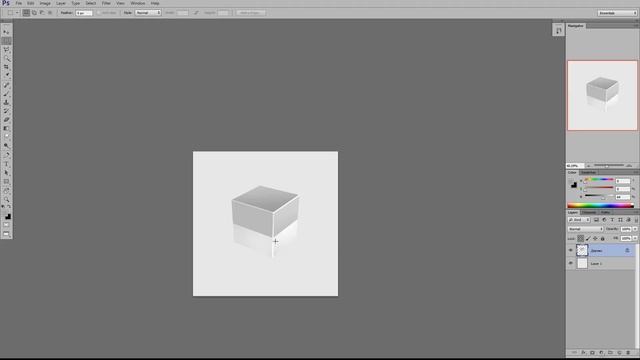The height and width of the screenshot is (360, 640).
Task: Open the Image menu
Action: [45, 3]
